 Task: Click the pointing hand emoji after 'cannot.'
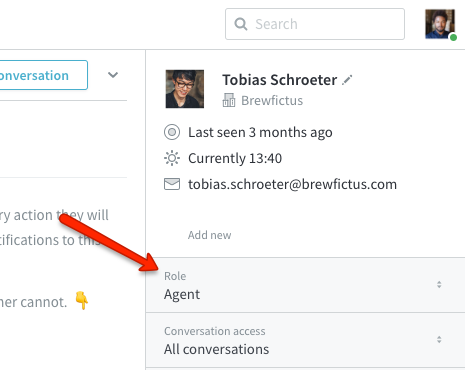82,301
